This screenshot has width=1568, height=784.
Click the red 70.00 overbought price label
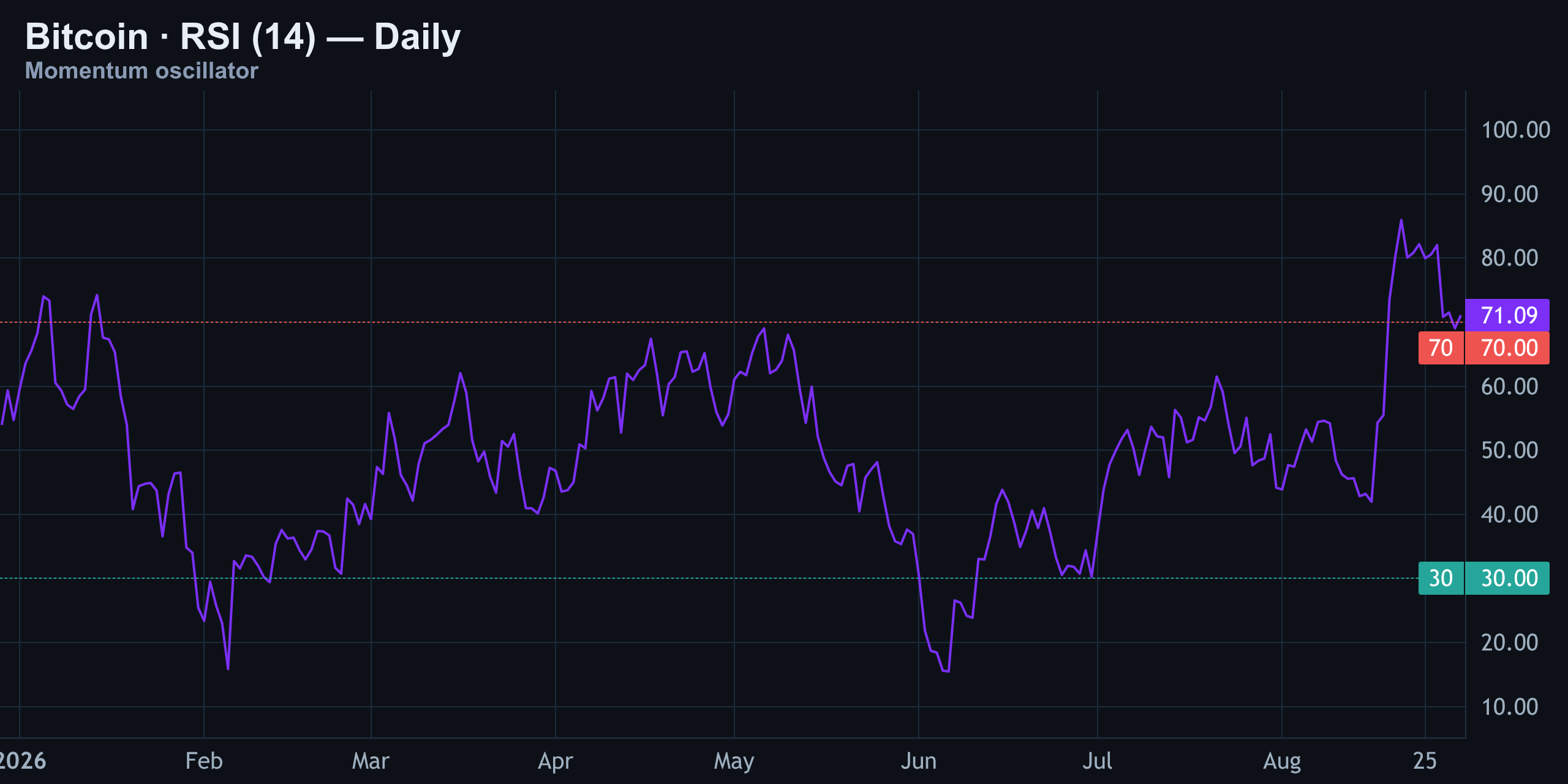coord(1507,348)
